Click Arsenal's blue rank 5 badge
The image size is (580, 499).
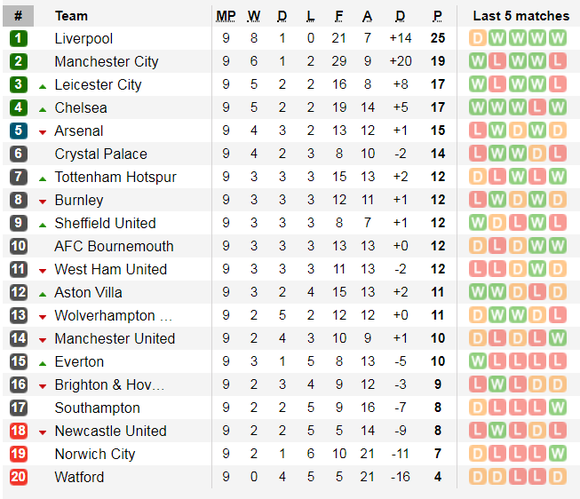(x=18, y=131)
